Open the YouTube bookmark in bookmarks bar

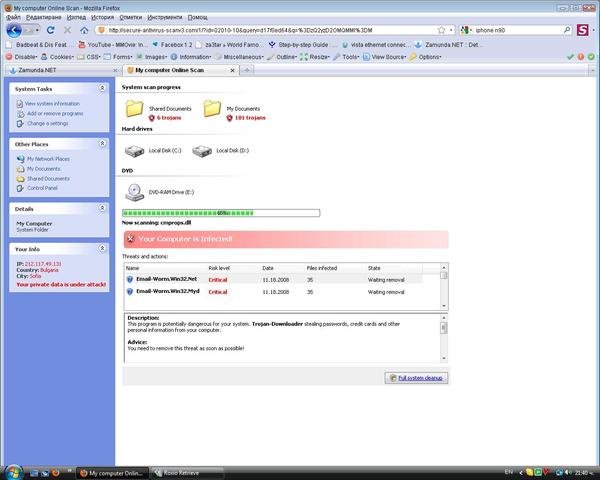coord(112,45)
